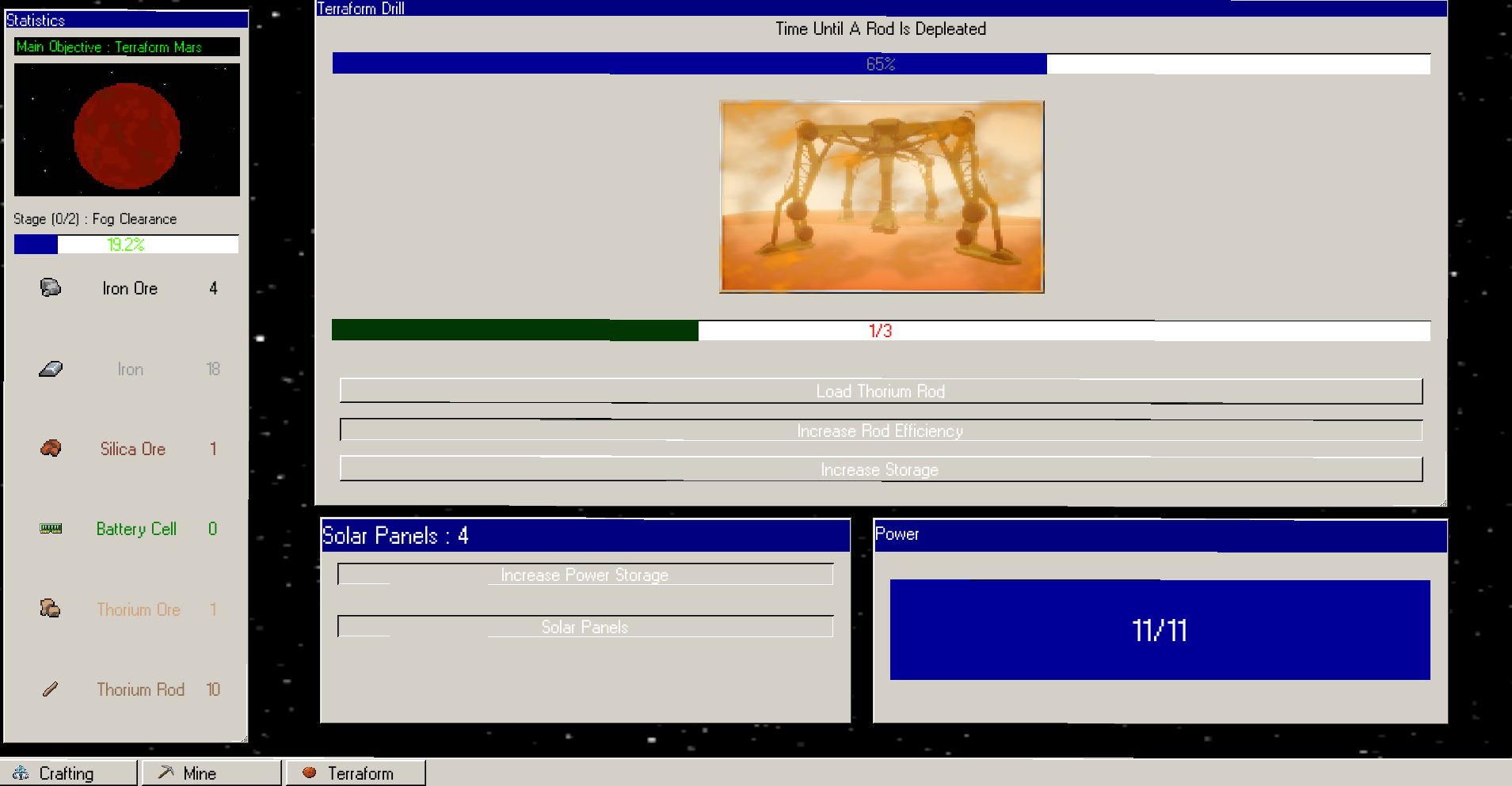Viewport: 1512px width, 786px height.
Task: Click the Terraform Drill title bar
Action: tap(881, 8)
